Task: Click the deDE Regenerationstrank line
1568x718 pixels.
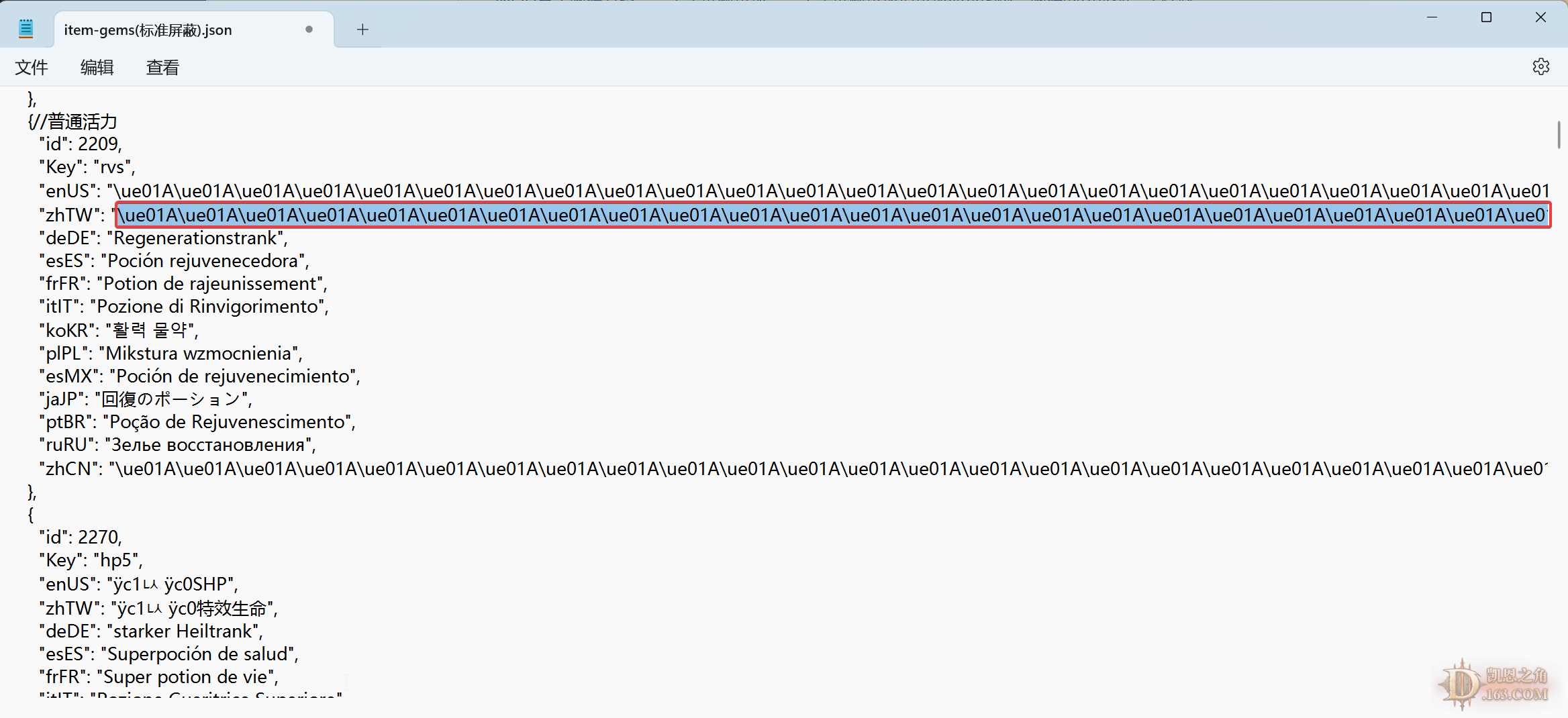Action: pyautogui.click(x=164, y=238)
